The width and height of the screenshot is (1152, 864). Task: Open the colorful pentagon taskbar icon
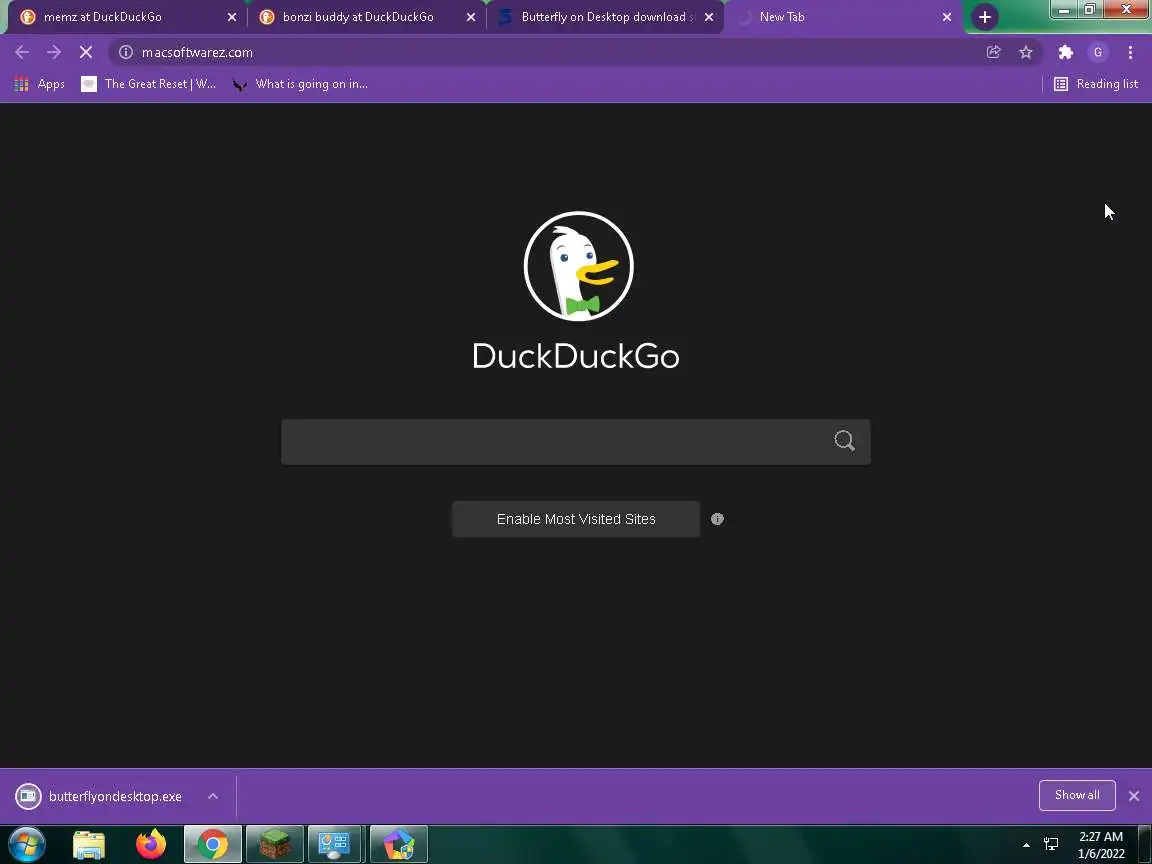click(x=399, y=844)
